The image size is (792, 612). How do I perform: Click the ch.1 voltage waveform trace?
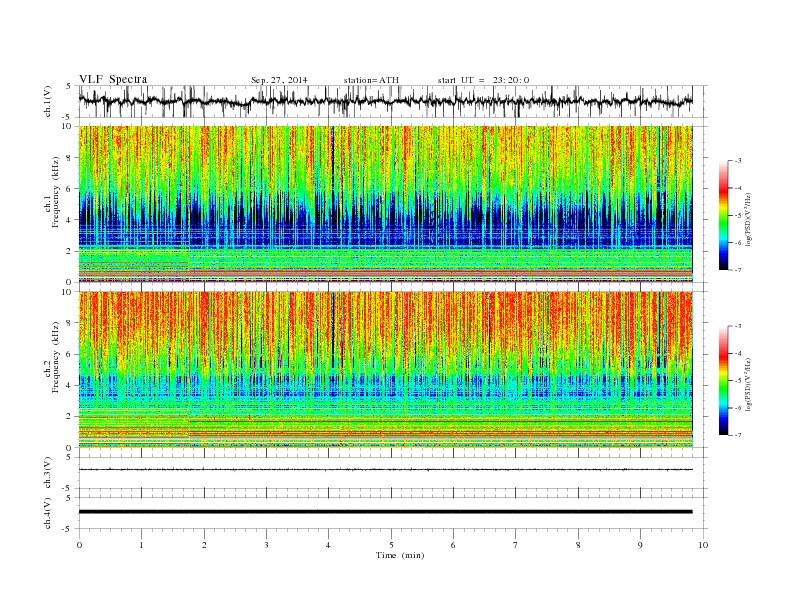pos(385,101)
